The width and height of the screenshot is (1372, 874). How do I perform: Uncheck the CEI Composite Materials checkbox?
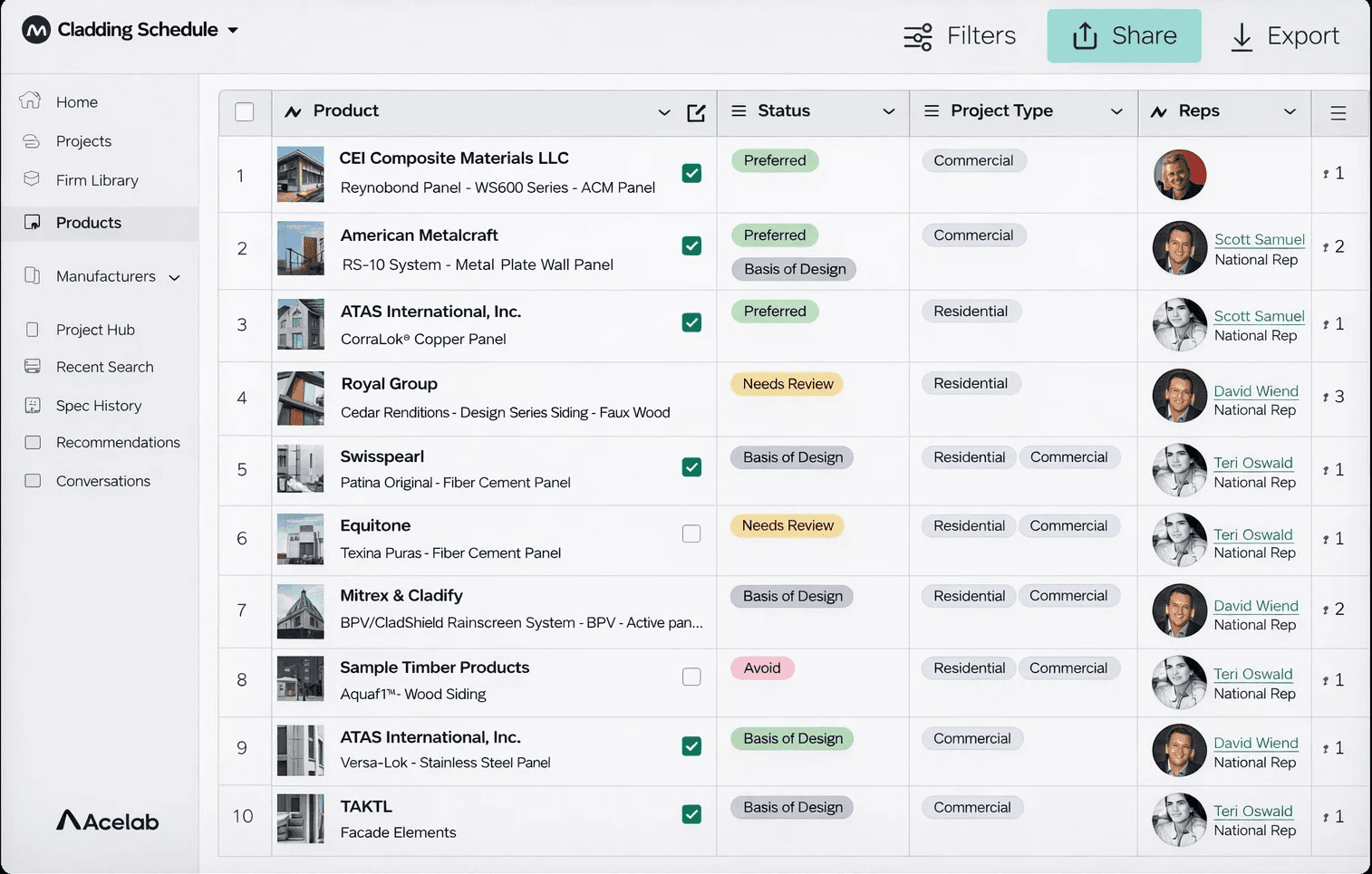tap(691, 173)
